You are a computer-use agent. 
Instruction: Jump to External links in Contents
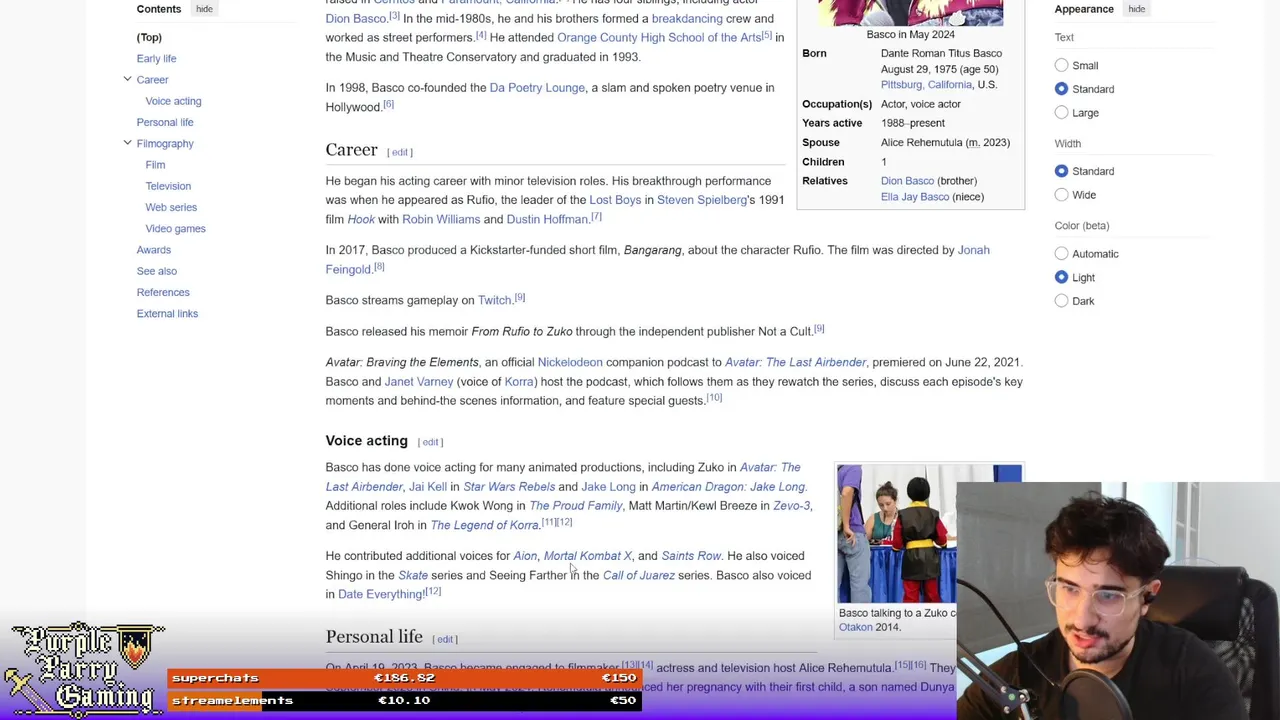(167, 313)
